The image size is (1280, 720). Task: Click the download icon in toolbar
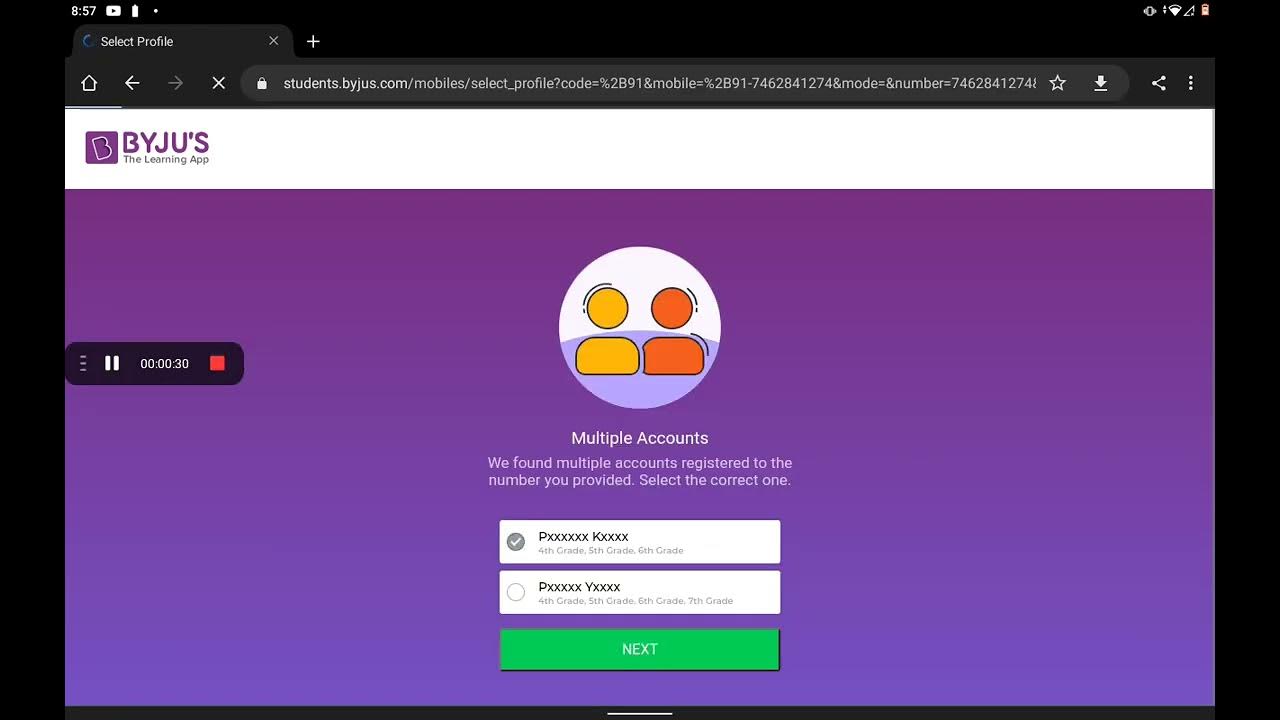pyautogui.click(x=1100, y=83)
